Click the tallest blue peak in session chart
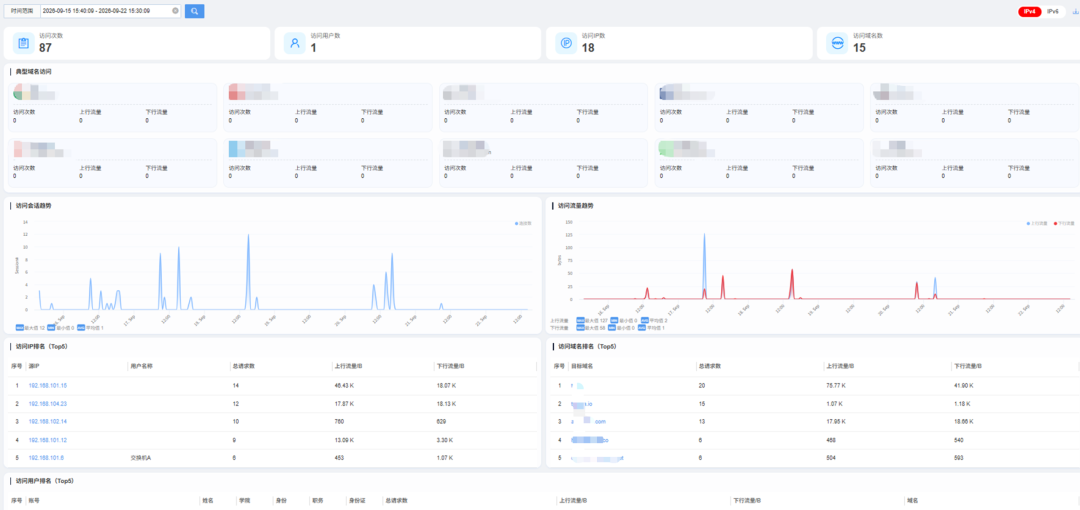This screenshot has width=1080, height=510. tap(248, 236)
